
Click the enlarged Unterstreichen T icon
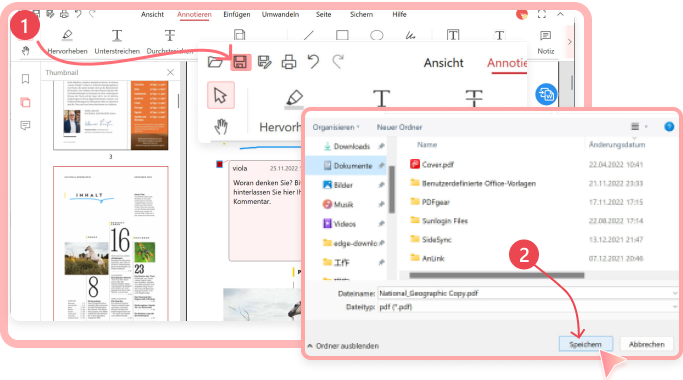[x=381, y=98]
